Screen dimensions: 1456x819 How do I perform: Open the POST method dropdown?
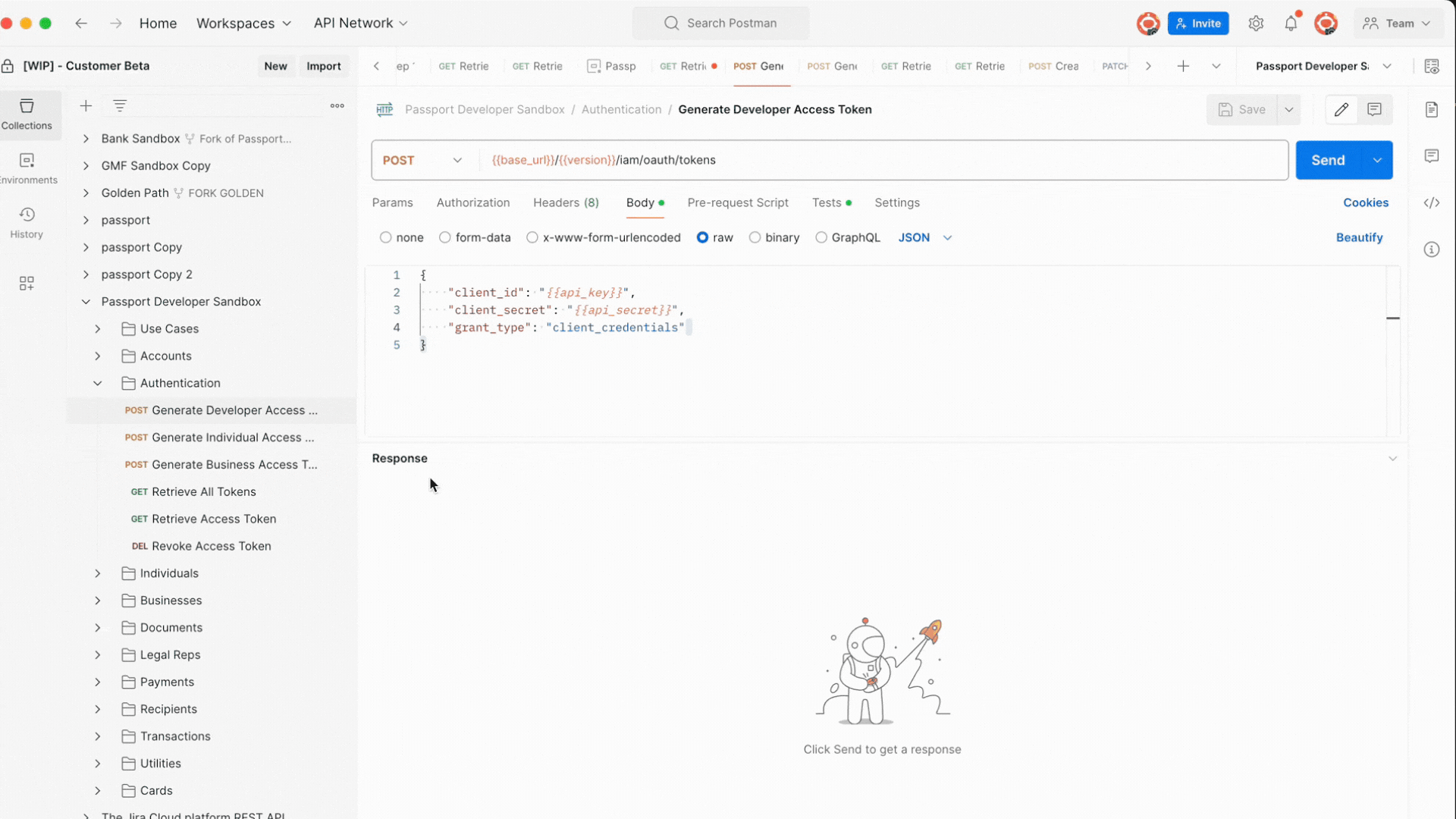422,160
